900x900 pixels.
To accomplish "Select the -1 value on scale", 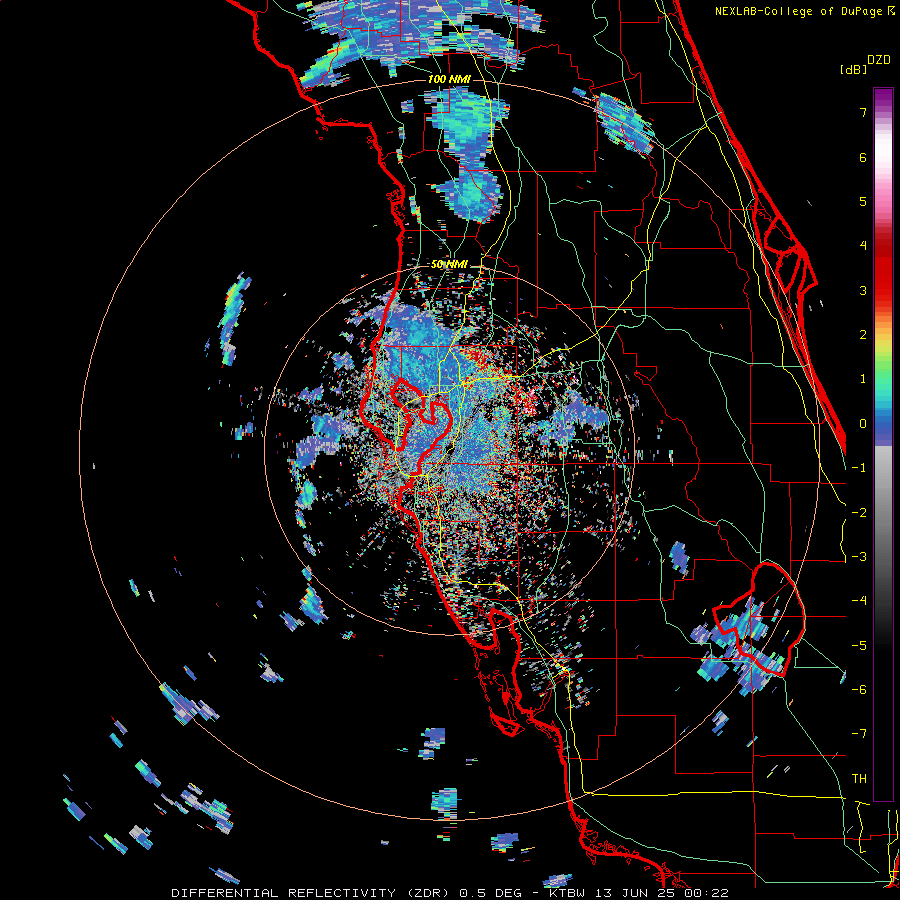I will click(x=859, y=468).
